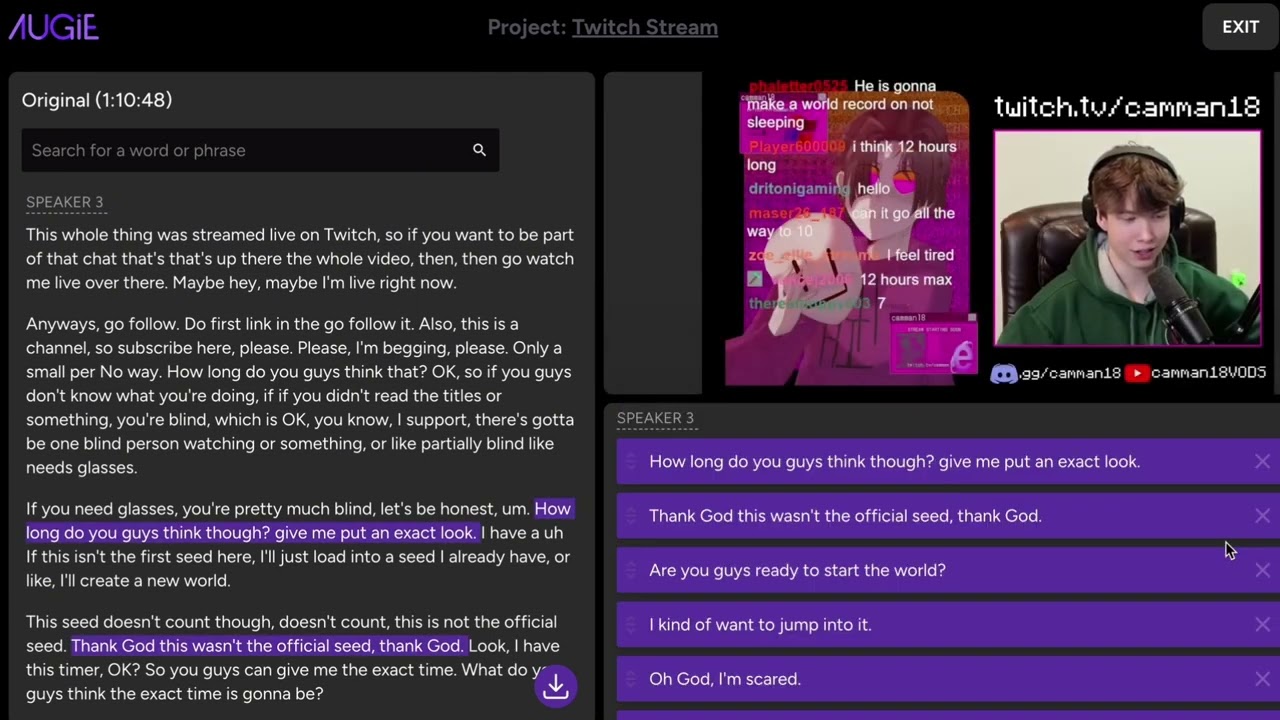Click the SPEAKER 3 label in the transcript panel
This screenshot has height=720, width=1280.
(x=64, y=202)
